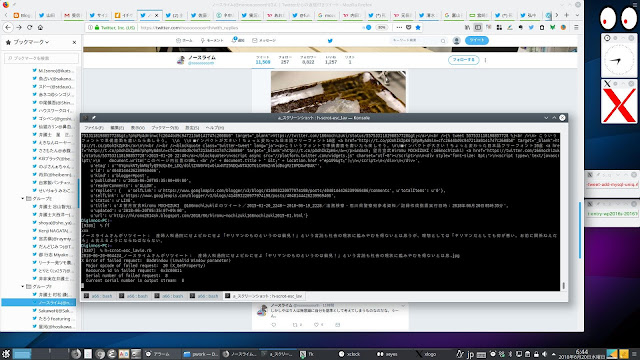Viewport: 640px width, 360px height.
Task: Click the Konsole title bar pin icon
Action: pyautogui.click(x=93, y=118)
